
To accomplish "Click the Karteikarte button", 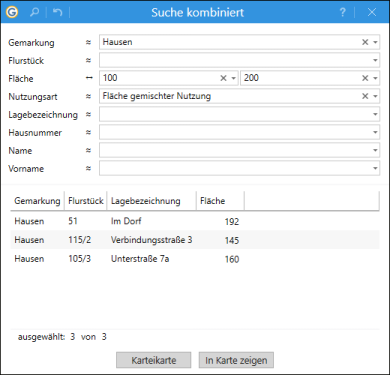I will click(x=154, y=360).
